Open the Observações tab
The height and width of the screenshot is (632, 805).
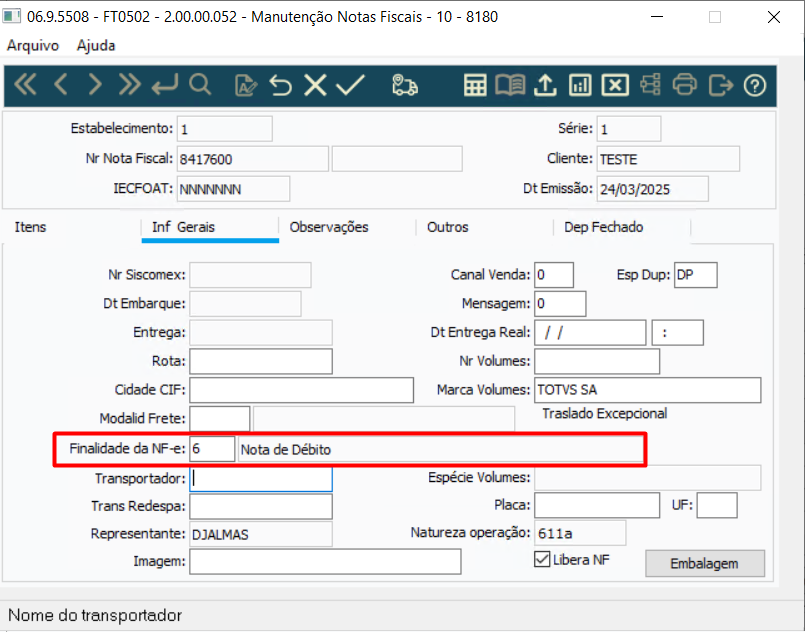[329, 227]
